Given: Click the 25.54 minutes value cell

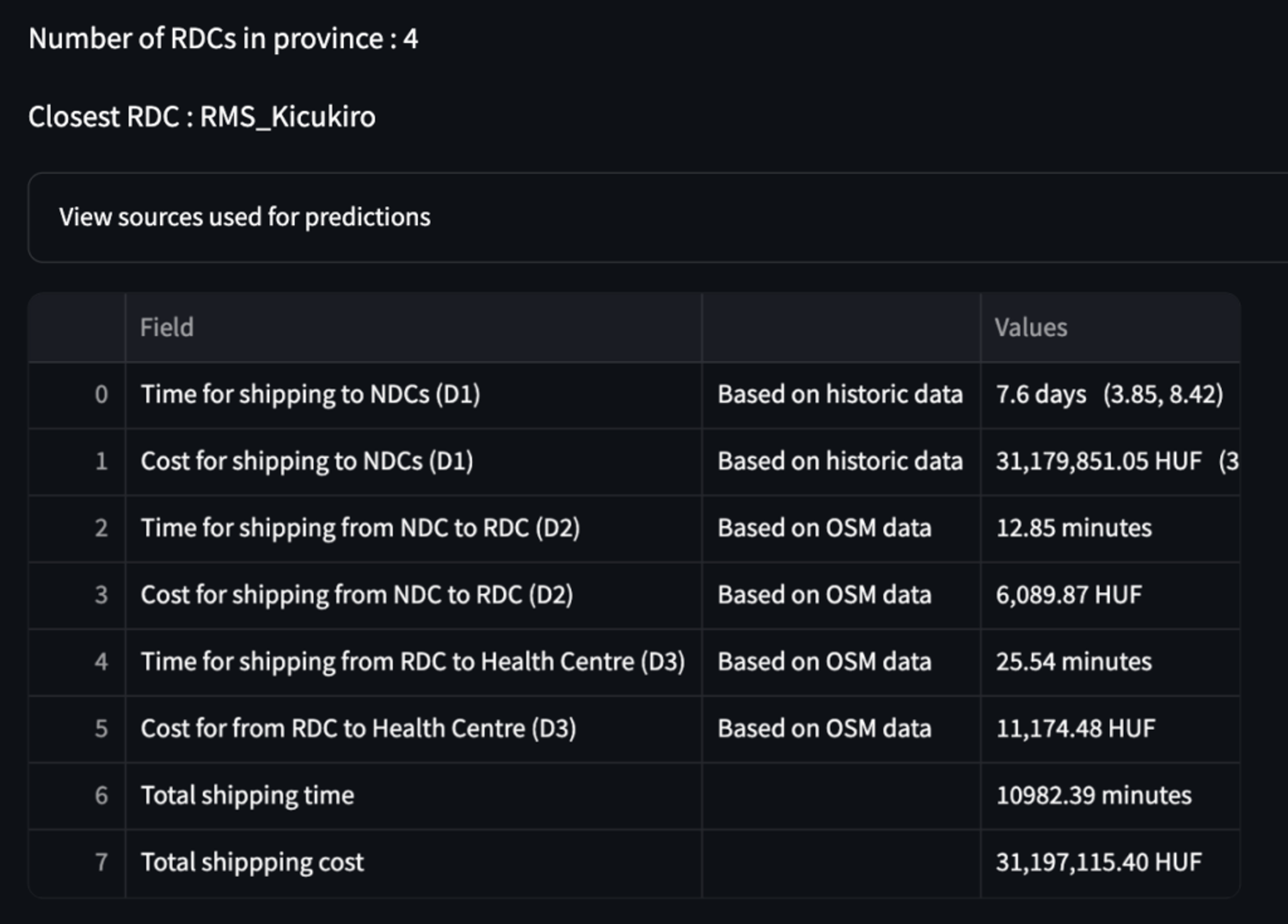Looking at the screenshot, I should (1111, 662).
